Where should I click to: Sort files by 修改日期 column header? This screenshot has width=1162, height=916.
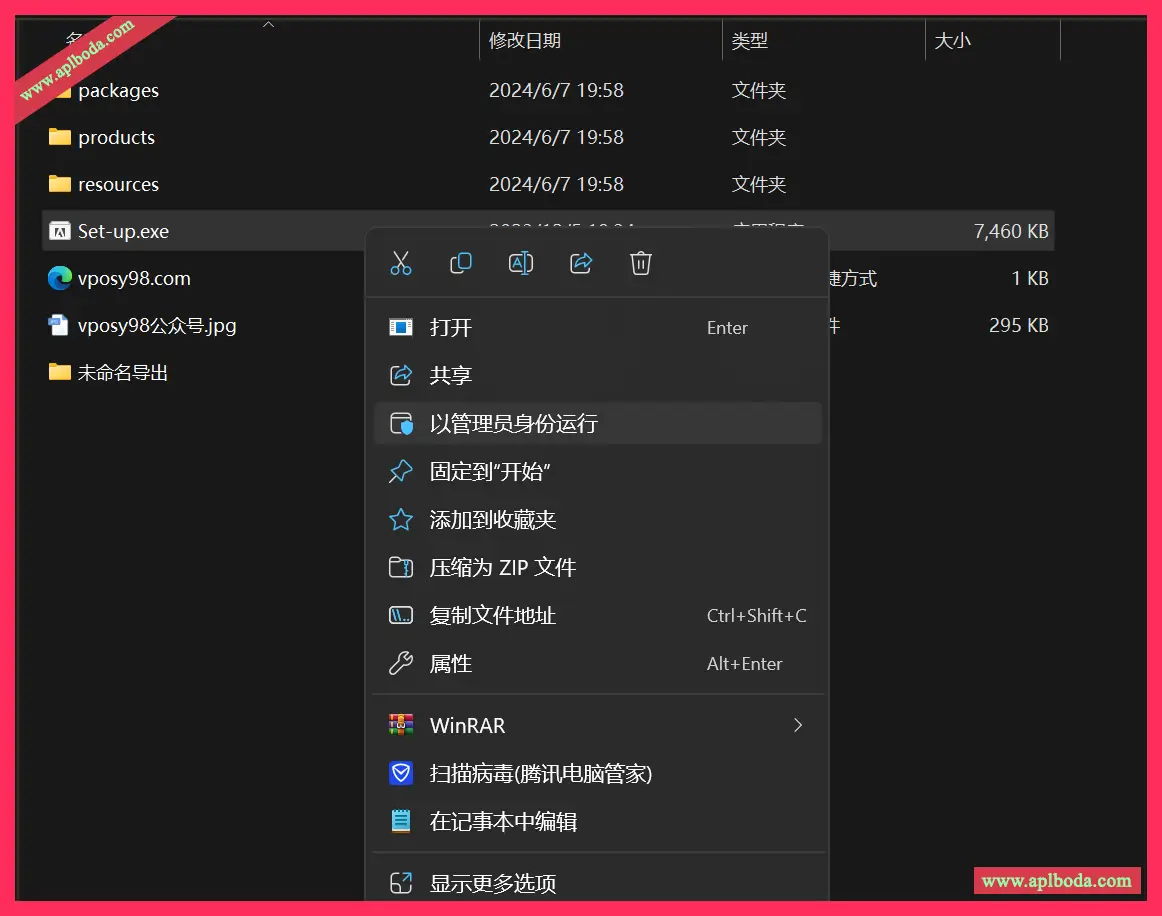(525, 41)
